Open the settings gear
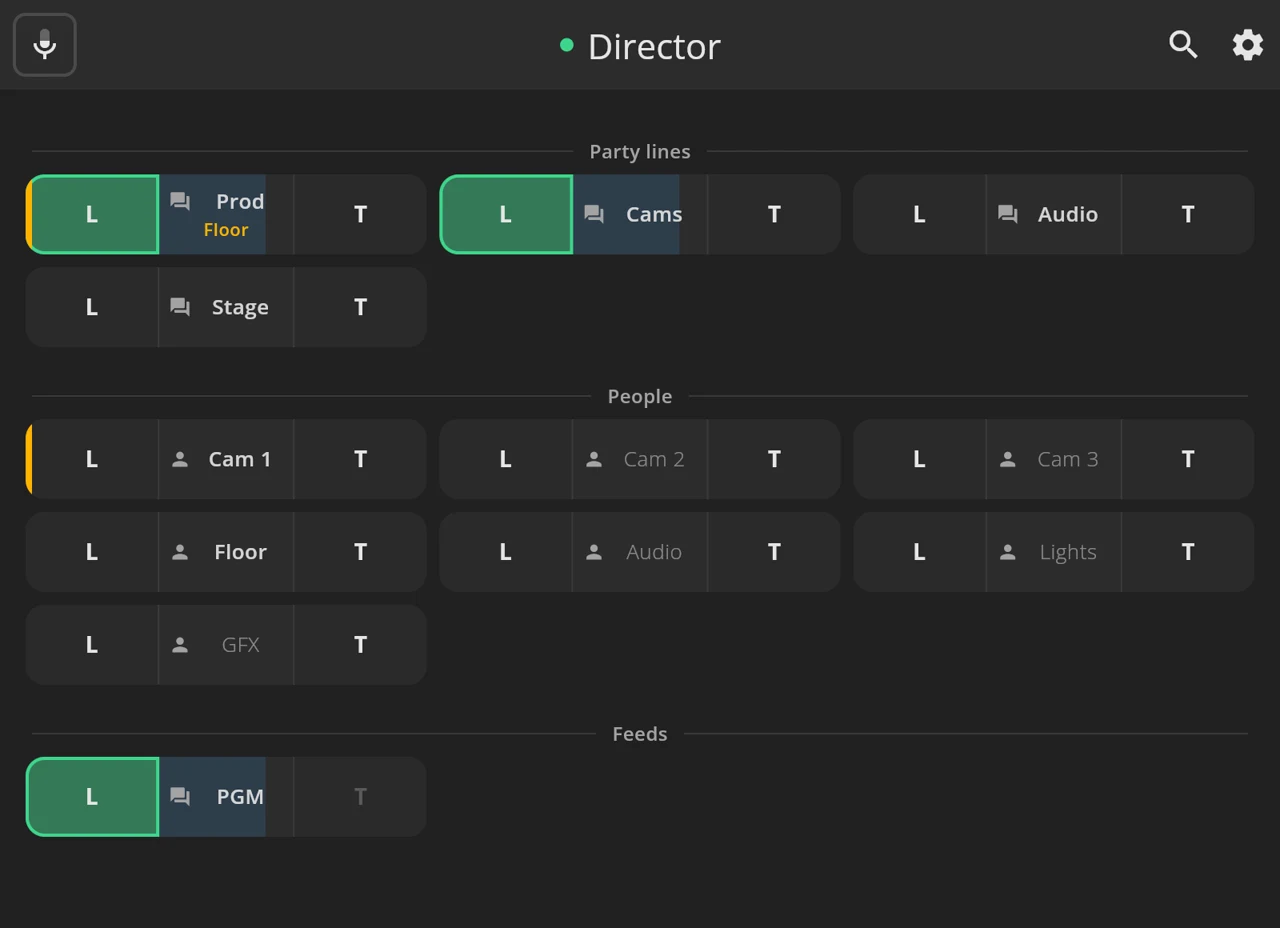This screenshot has width=1280, height=928. point(1247,45)
